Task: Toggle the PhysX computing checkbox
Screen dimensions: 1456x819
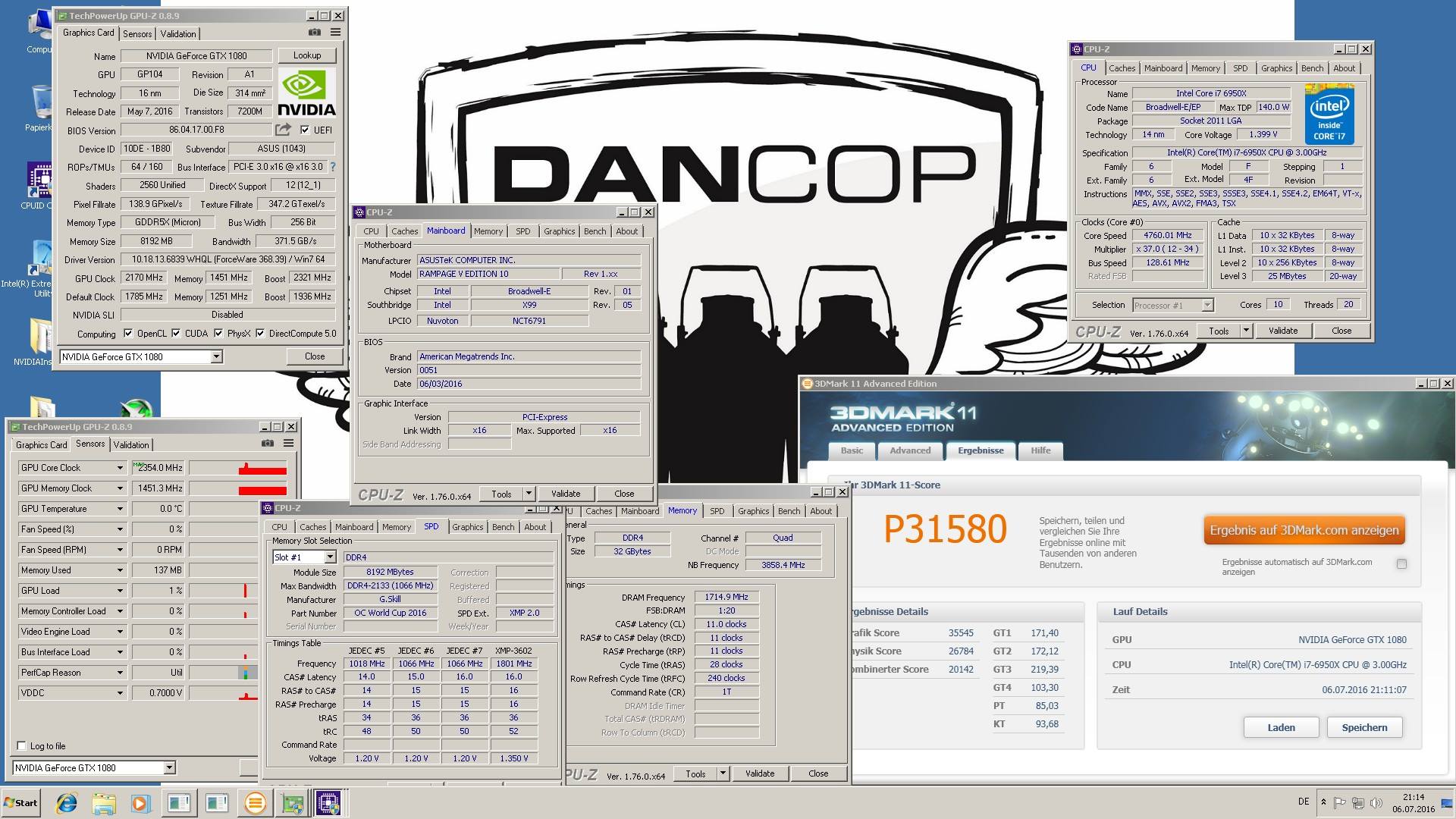Action: 218,333
